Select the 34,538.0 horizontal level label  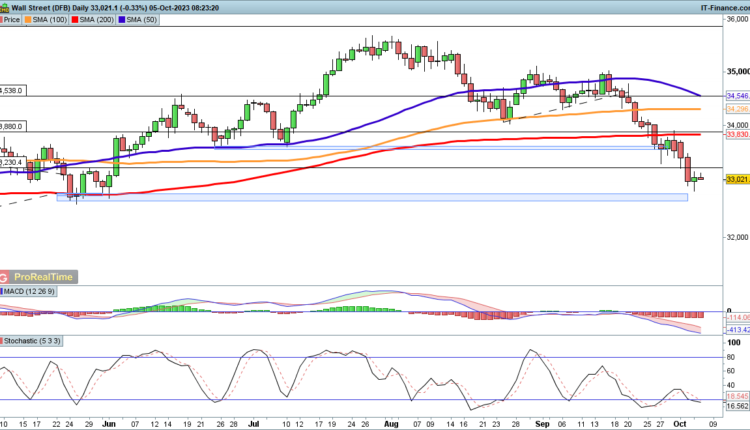[x=11, y=90]
